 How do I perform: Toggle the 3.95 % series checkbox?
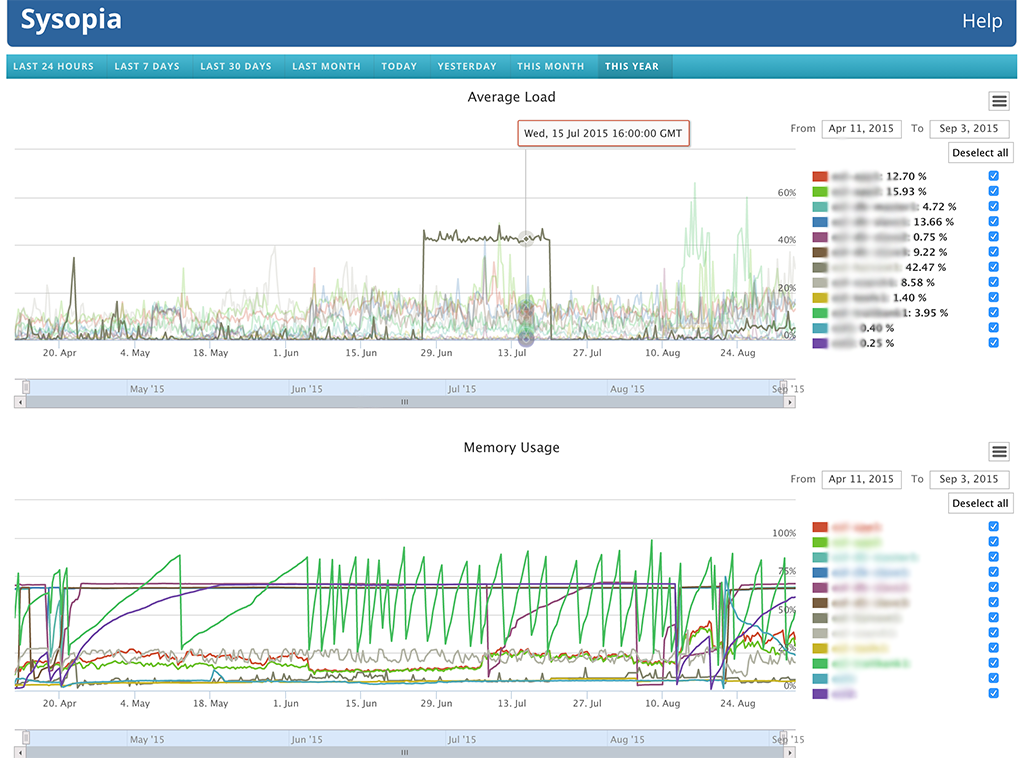click(993, 312)
